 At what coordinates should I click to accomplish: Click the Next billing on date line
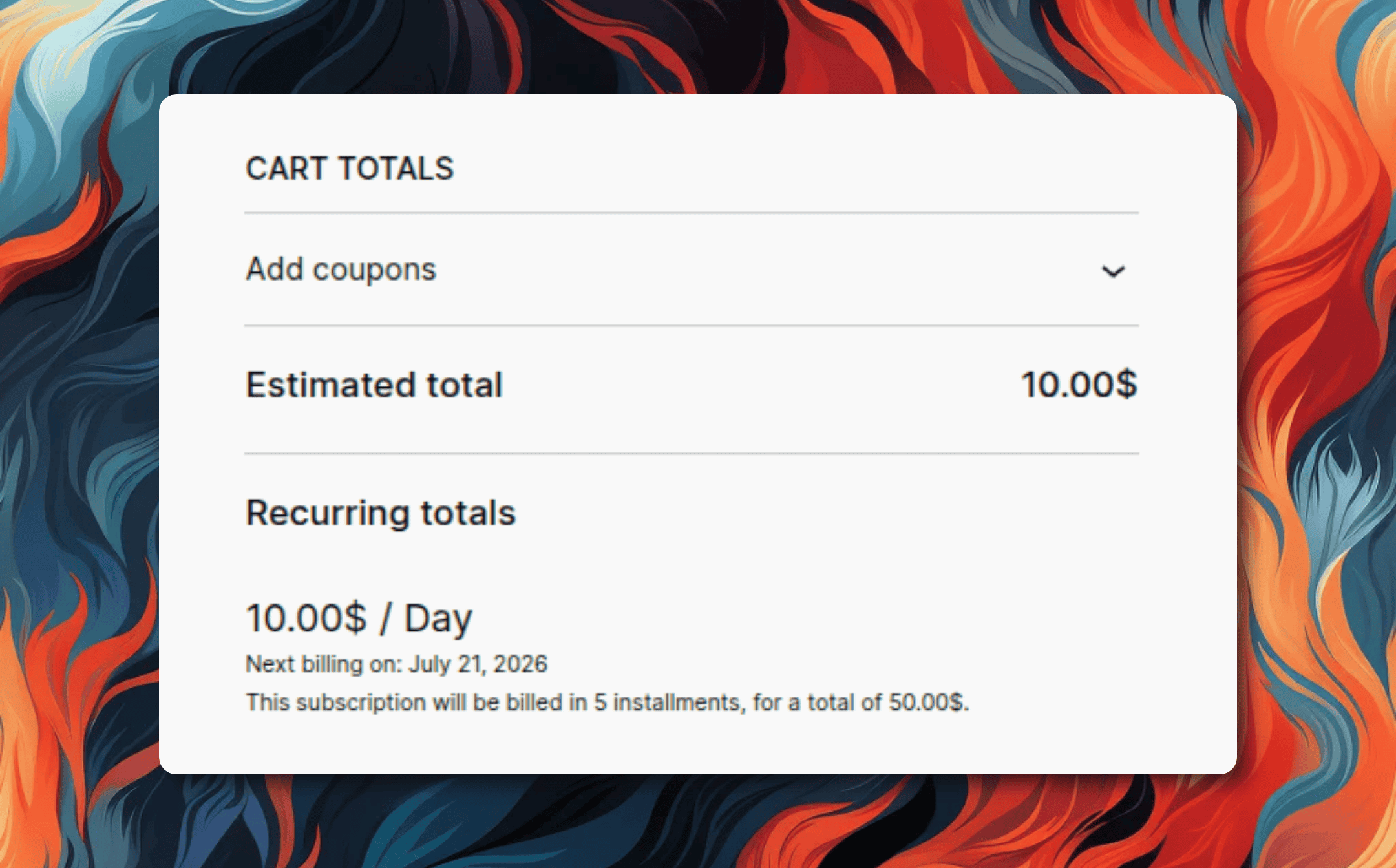point(397,664)
